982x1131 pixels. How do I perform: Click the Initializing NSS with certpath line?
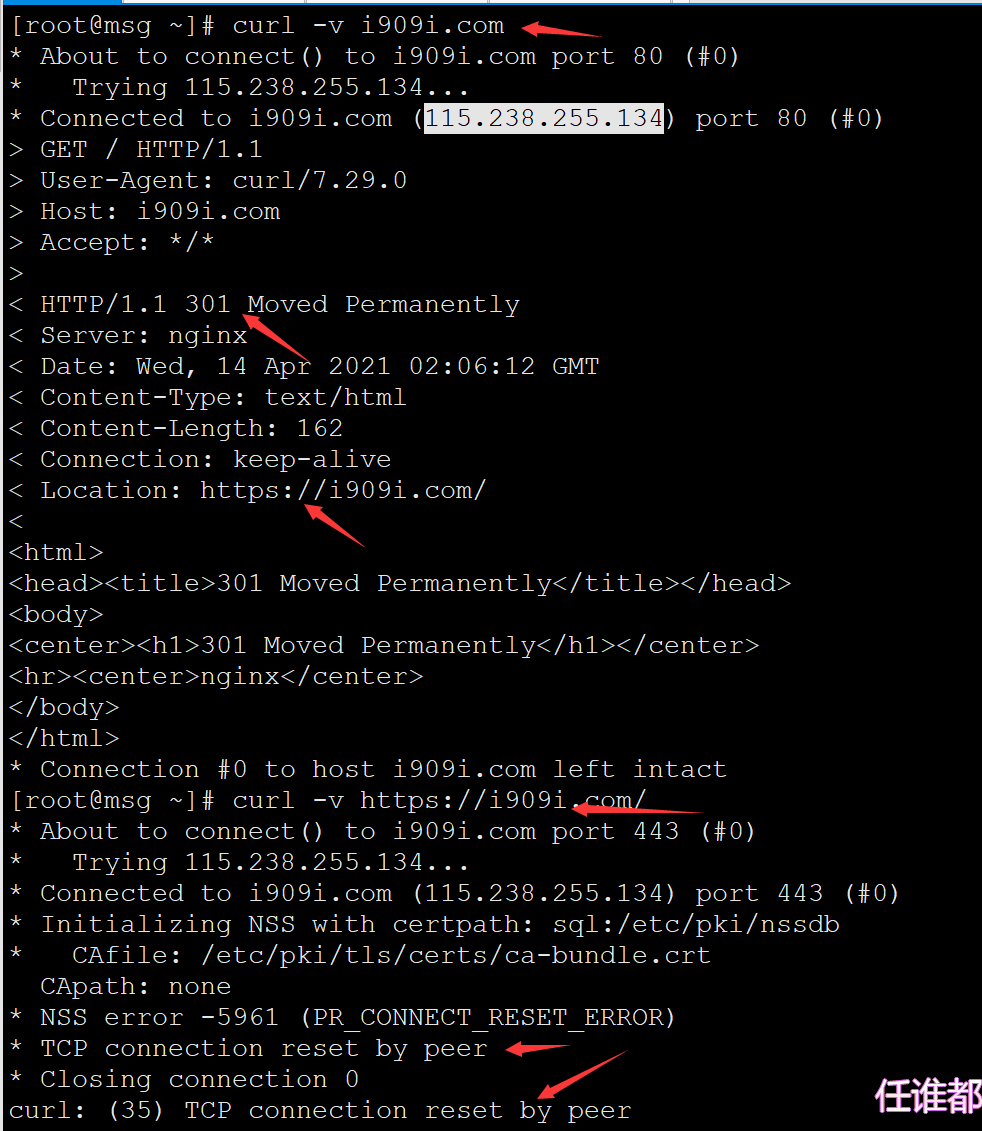[x=425, y=925]
